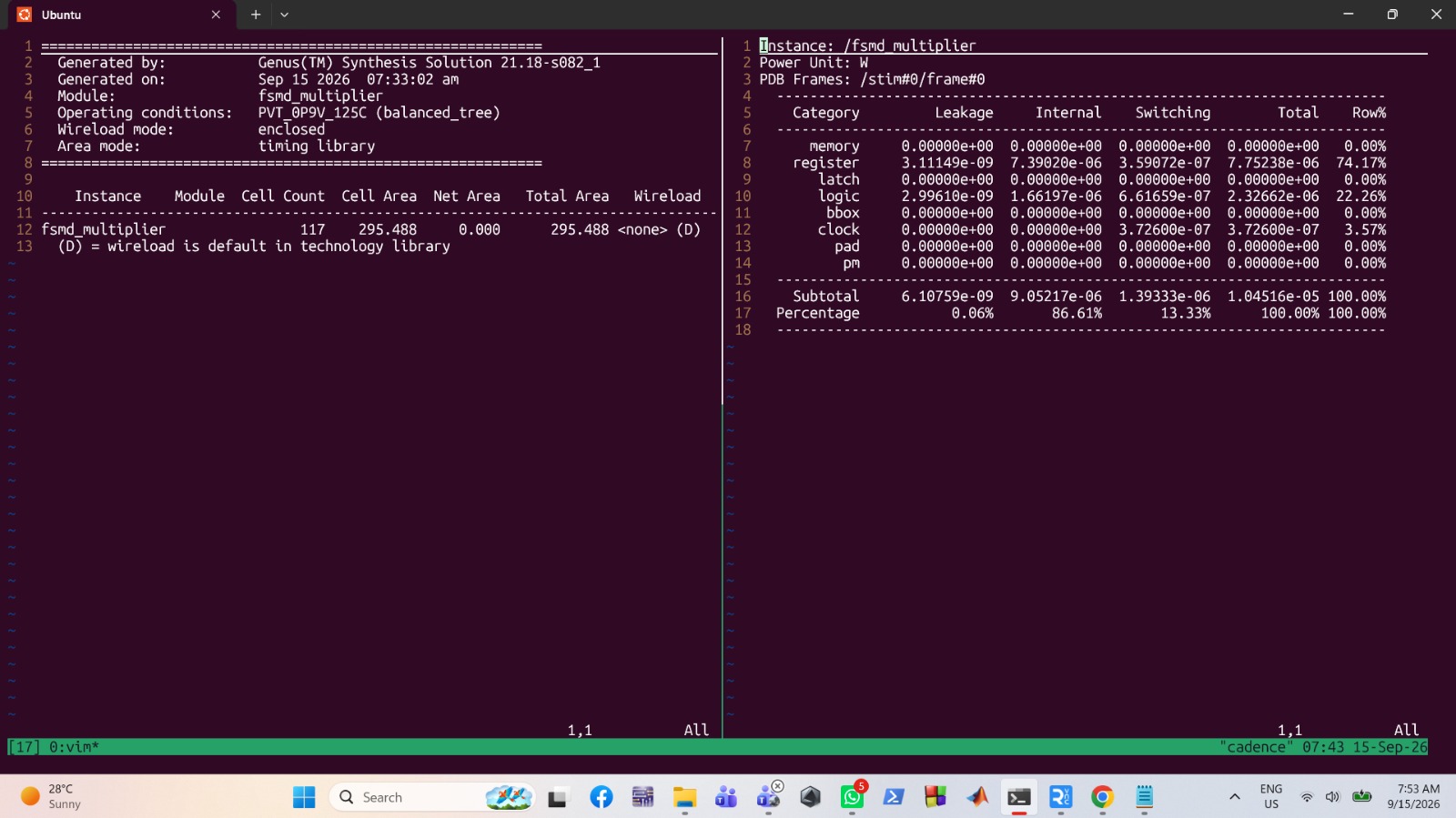Open the Windows Start menu
Image resolution: width=1456 pixels, height=818 pixels.
point(304,797)
